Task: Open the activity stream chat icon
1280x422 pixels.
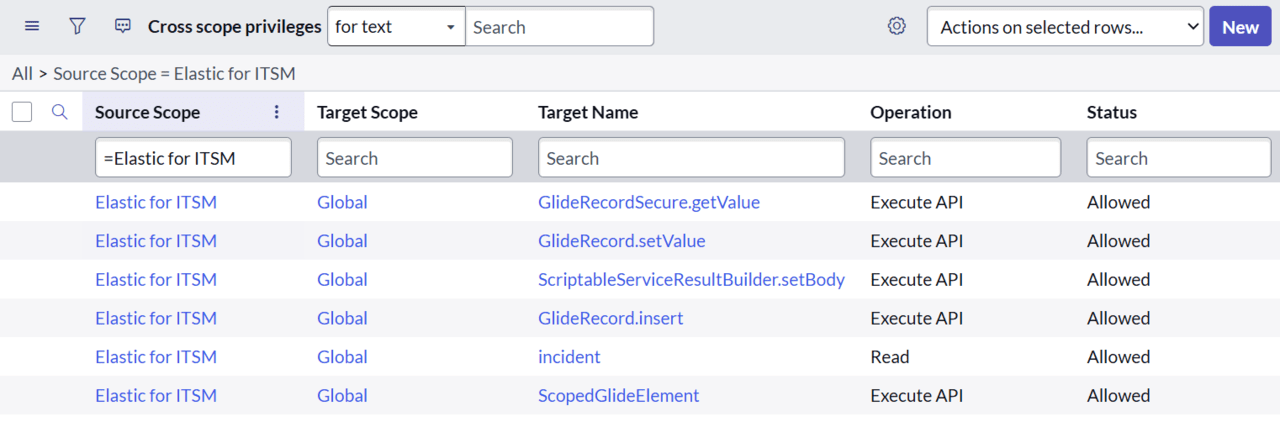Action: click(x=123, y=27)
